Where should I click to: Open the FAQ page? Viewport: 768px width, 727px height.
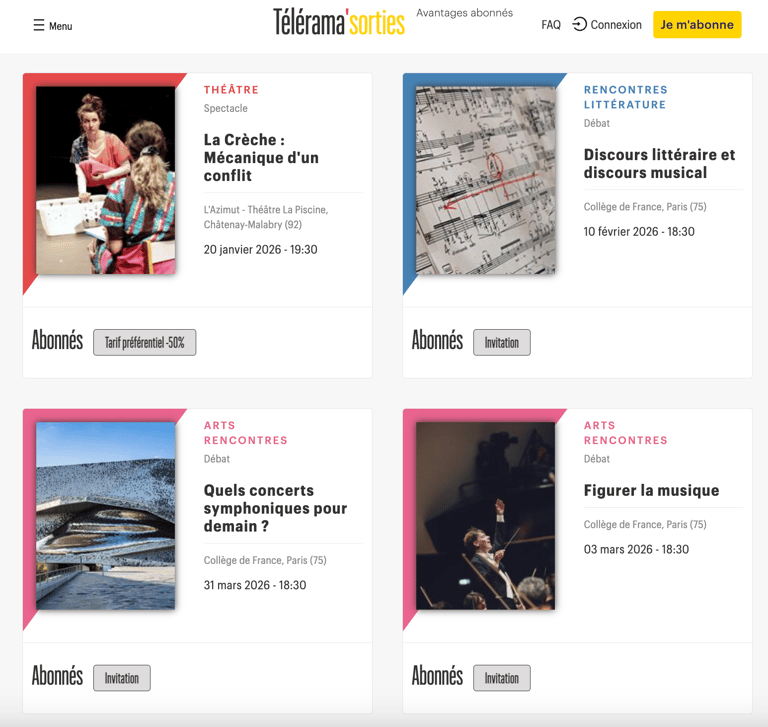coord(551,24)
